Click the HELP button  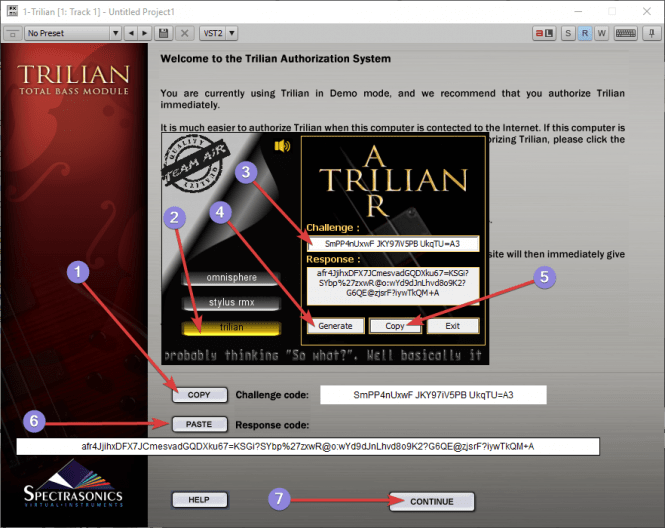click(199, 500)
